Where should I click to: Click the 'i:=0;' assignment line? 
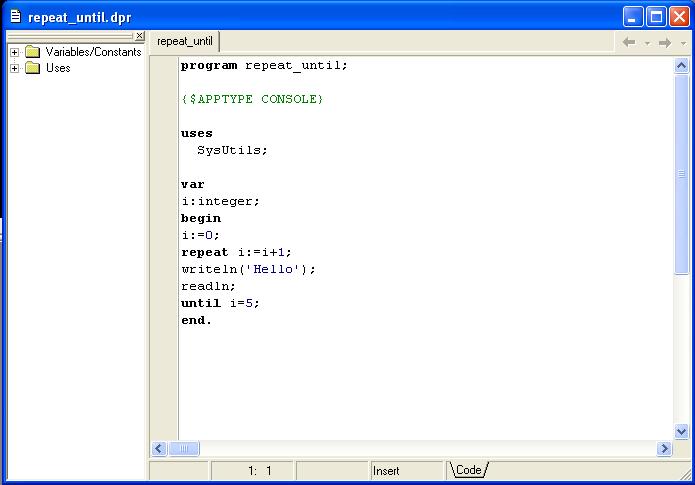[x=200, y=235]
